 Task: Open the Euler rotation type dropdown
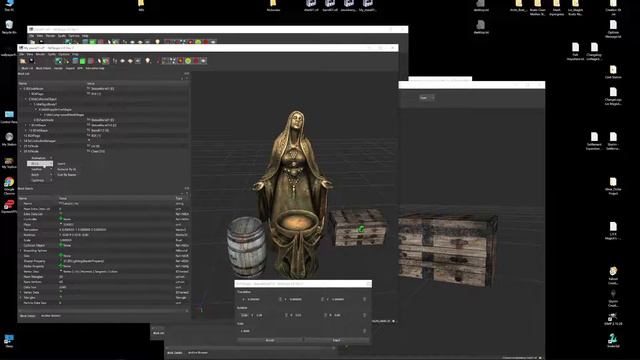point(244,315)
